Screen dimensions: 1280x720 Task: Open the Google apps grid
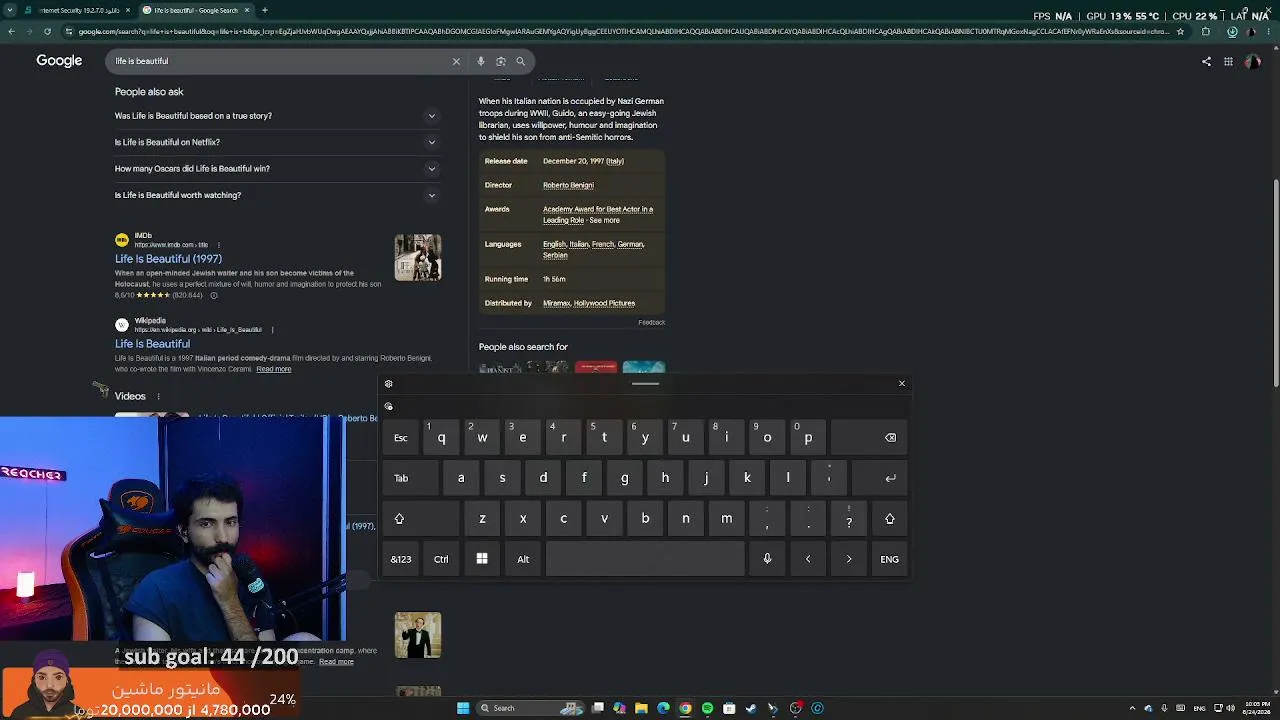click(1228, 61)
